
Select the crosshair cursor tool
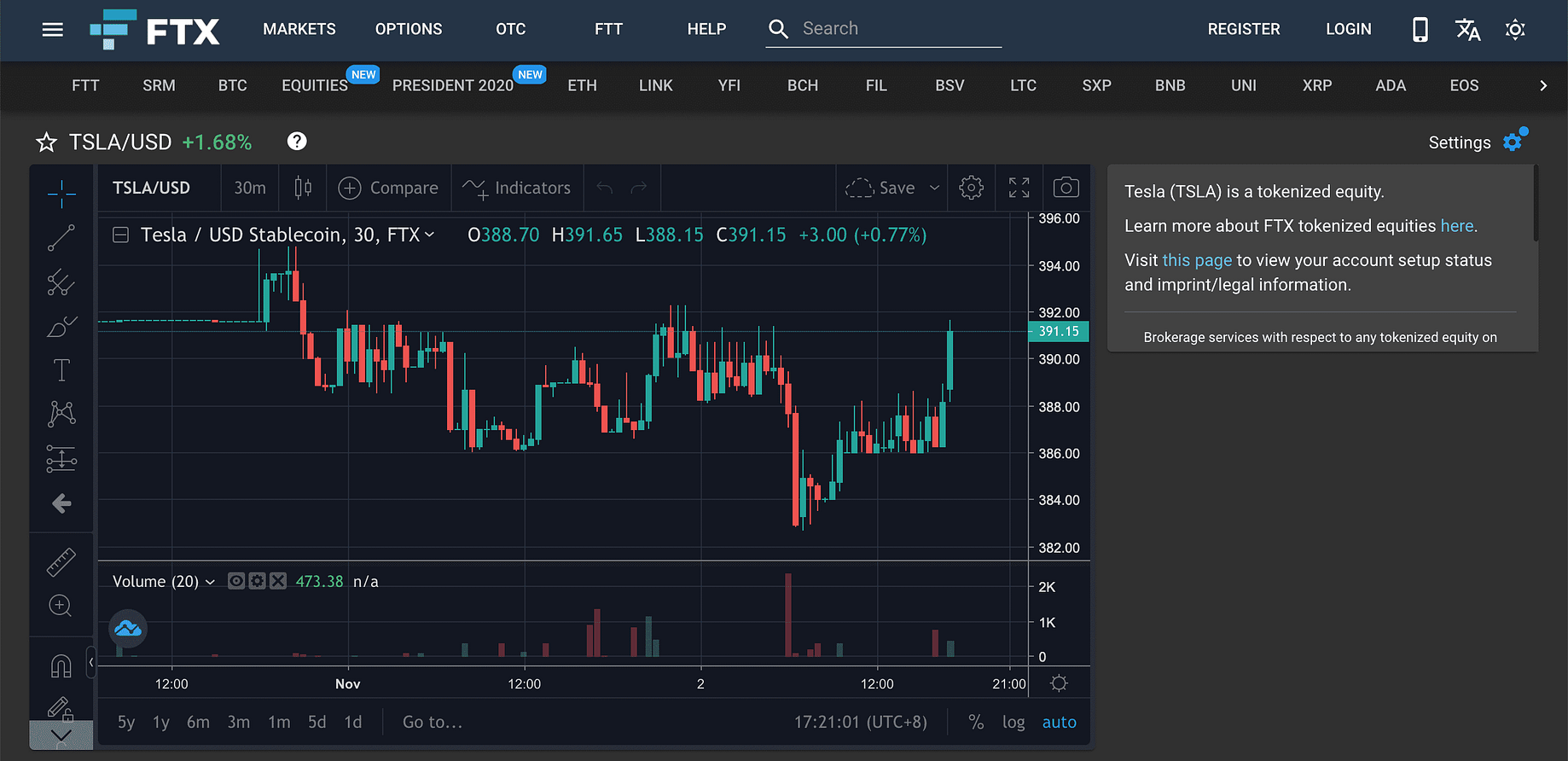[x=61, y=194]
